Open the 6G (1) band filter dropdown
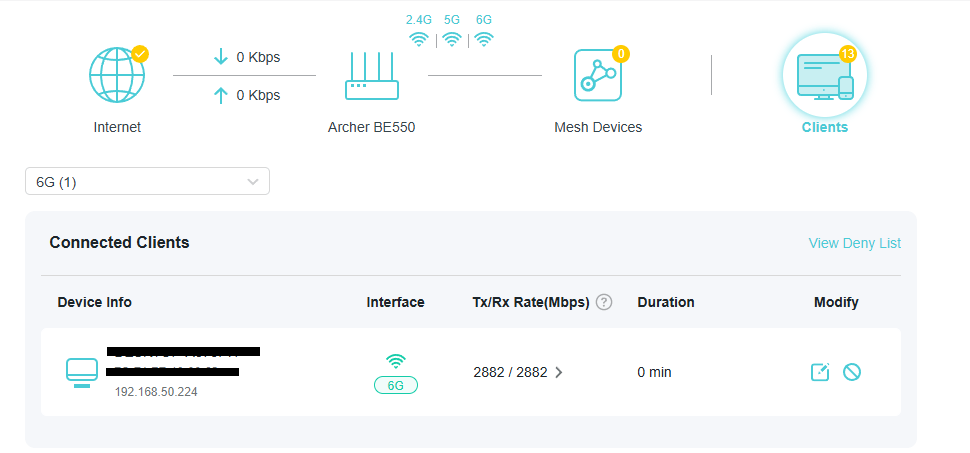Image resolution: width=970 pixels, height=453 pixels. 147,181
